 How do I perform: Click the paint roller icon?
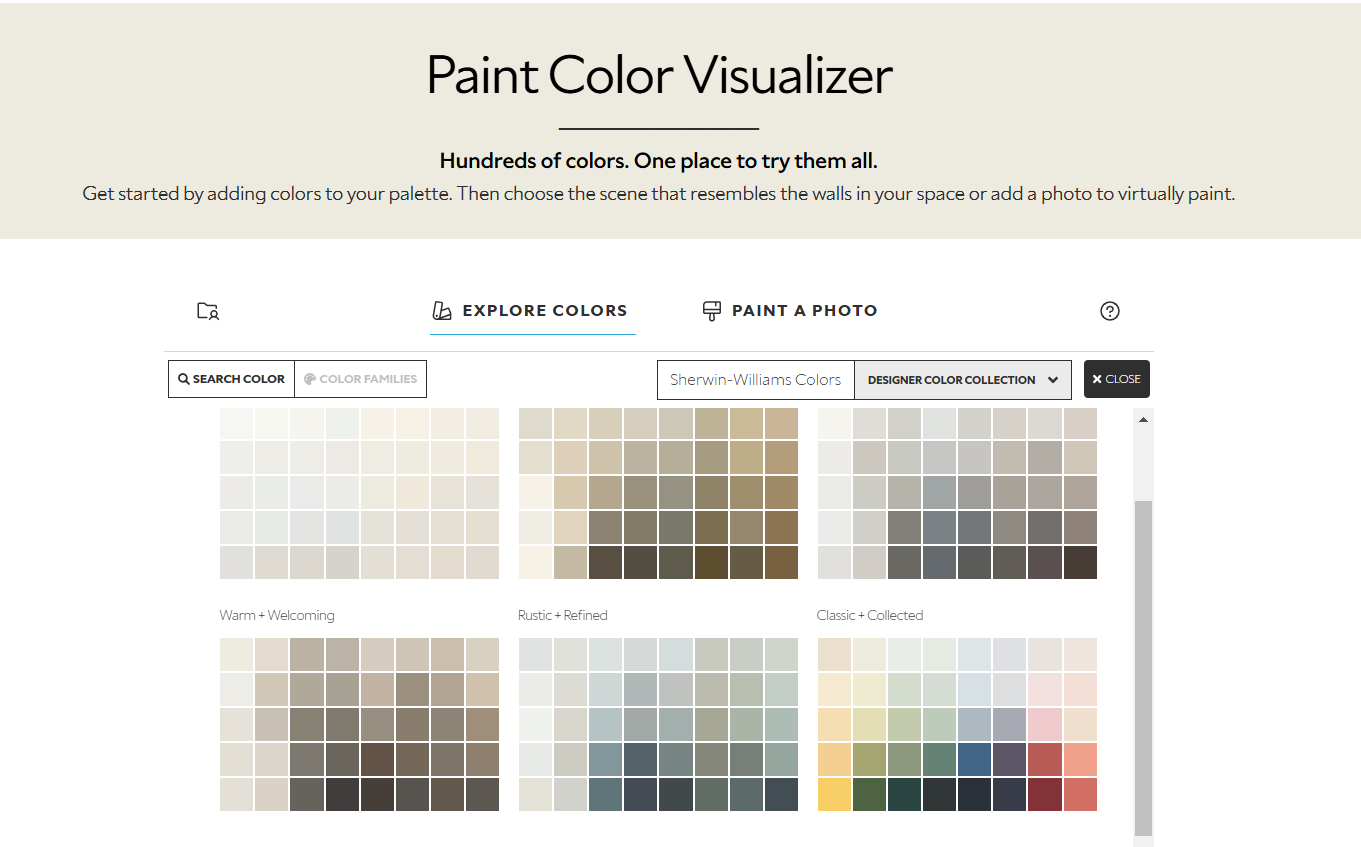click(712, 311)
